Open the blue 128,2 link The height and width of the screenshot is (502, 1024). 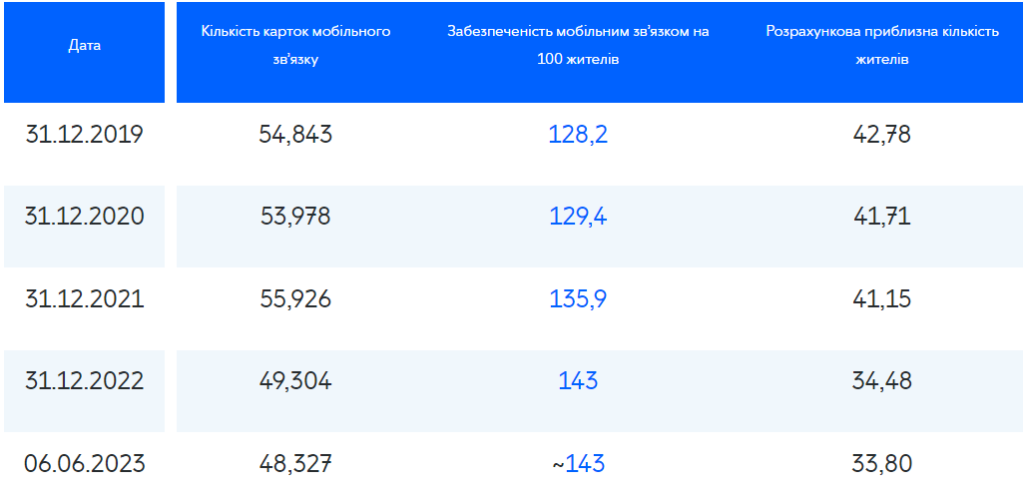click(578, 135)
